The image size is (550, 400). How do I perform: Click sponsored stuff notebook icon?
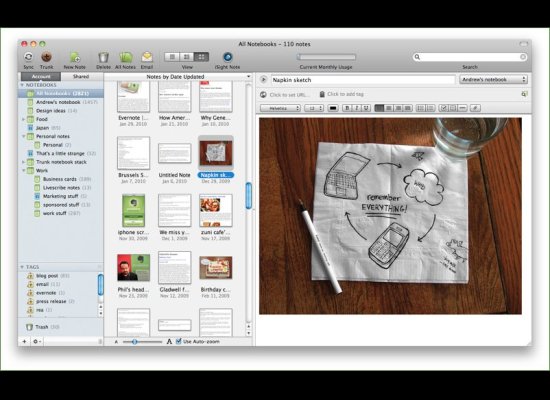point(37,205)
